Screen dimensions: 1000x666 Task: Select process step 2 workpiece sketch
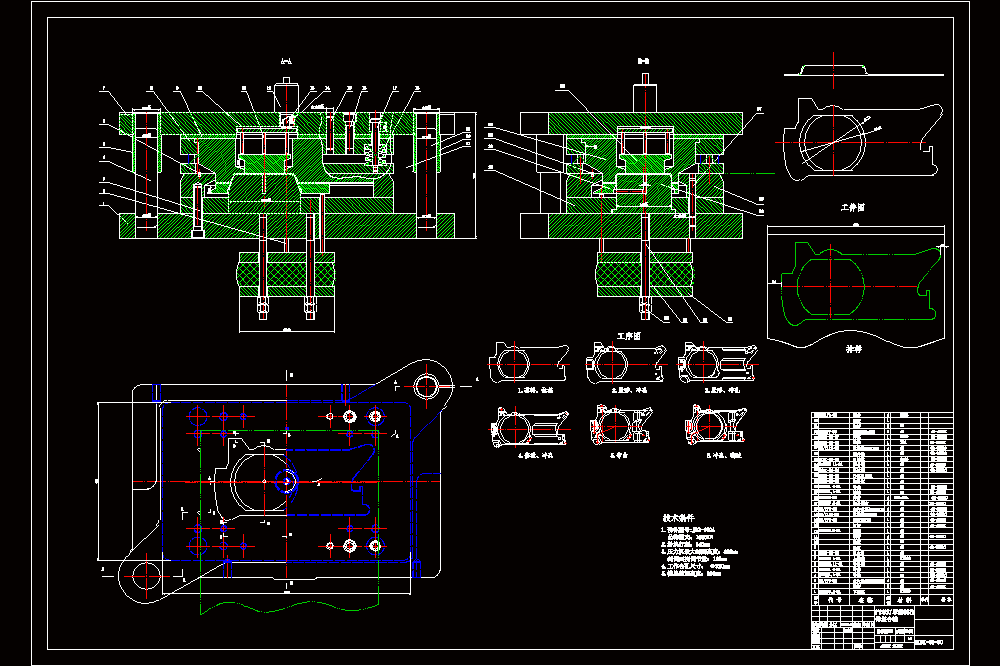coord(626,364)
